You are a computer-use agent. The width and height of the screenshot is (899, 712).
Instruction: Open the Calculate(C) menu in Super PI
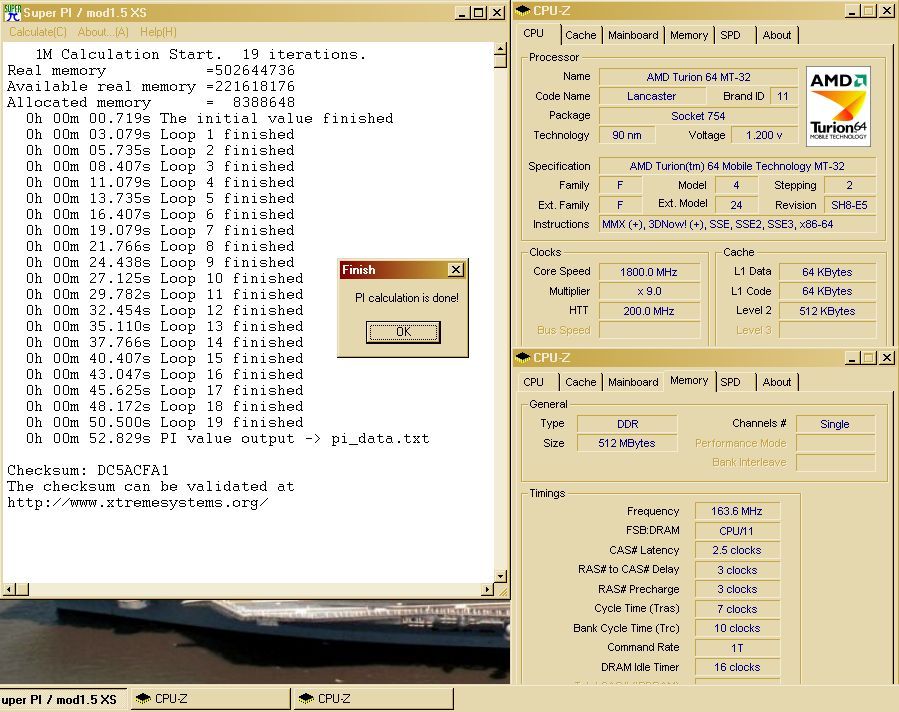[38, 32]
